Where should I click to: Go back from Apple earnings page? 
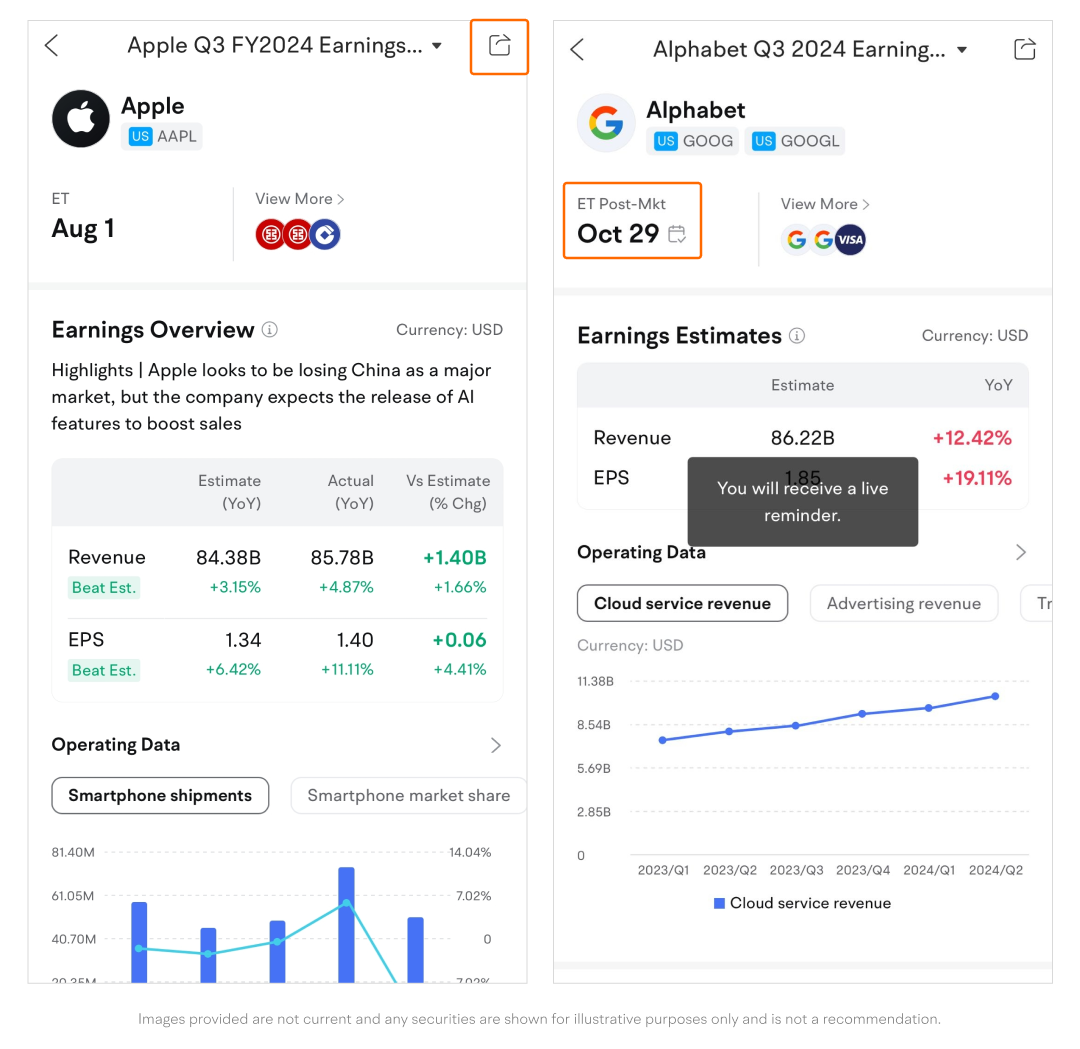[x=52, y=45]
